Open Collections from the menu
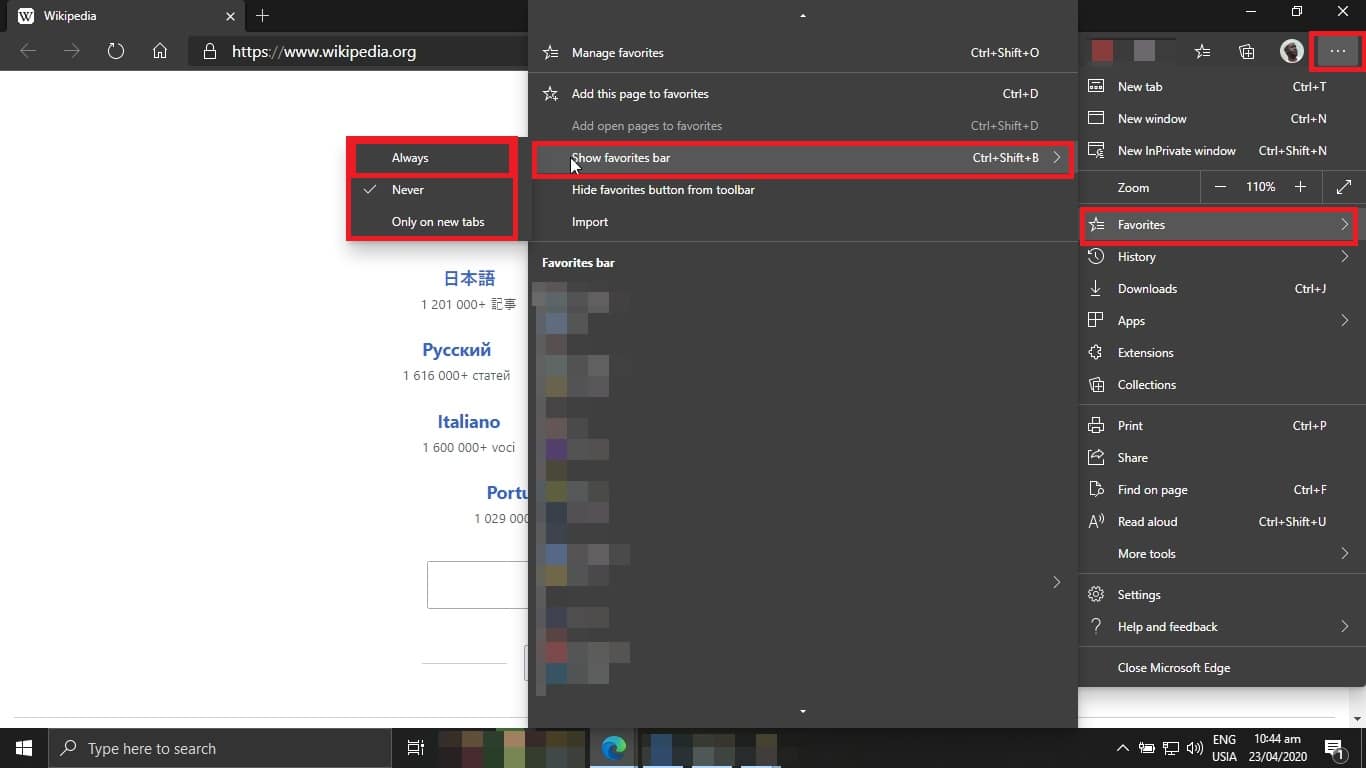 pyautogui.click(x=1222, y=385)
